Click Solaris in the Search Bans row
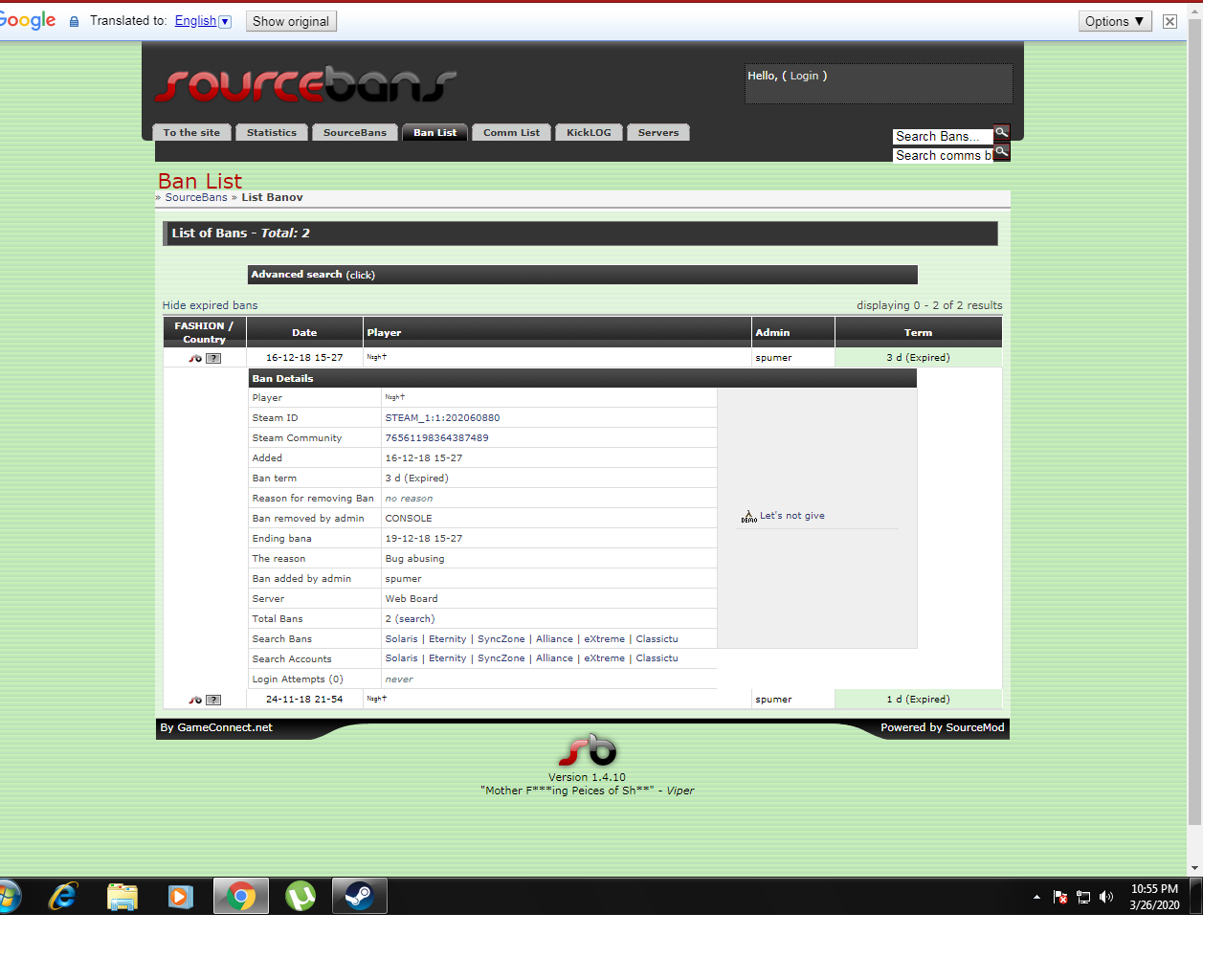This screenshot has width=1225, height=980. coord(401,639)
